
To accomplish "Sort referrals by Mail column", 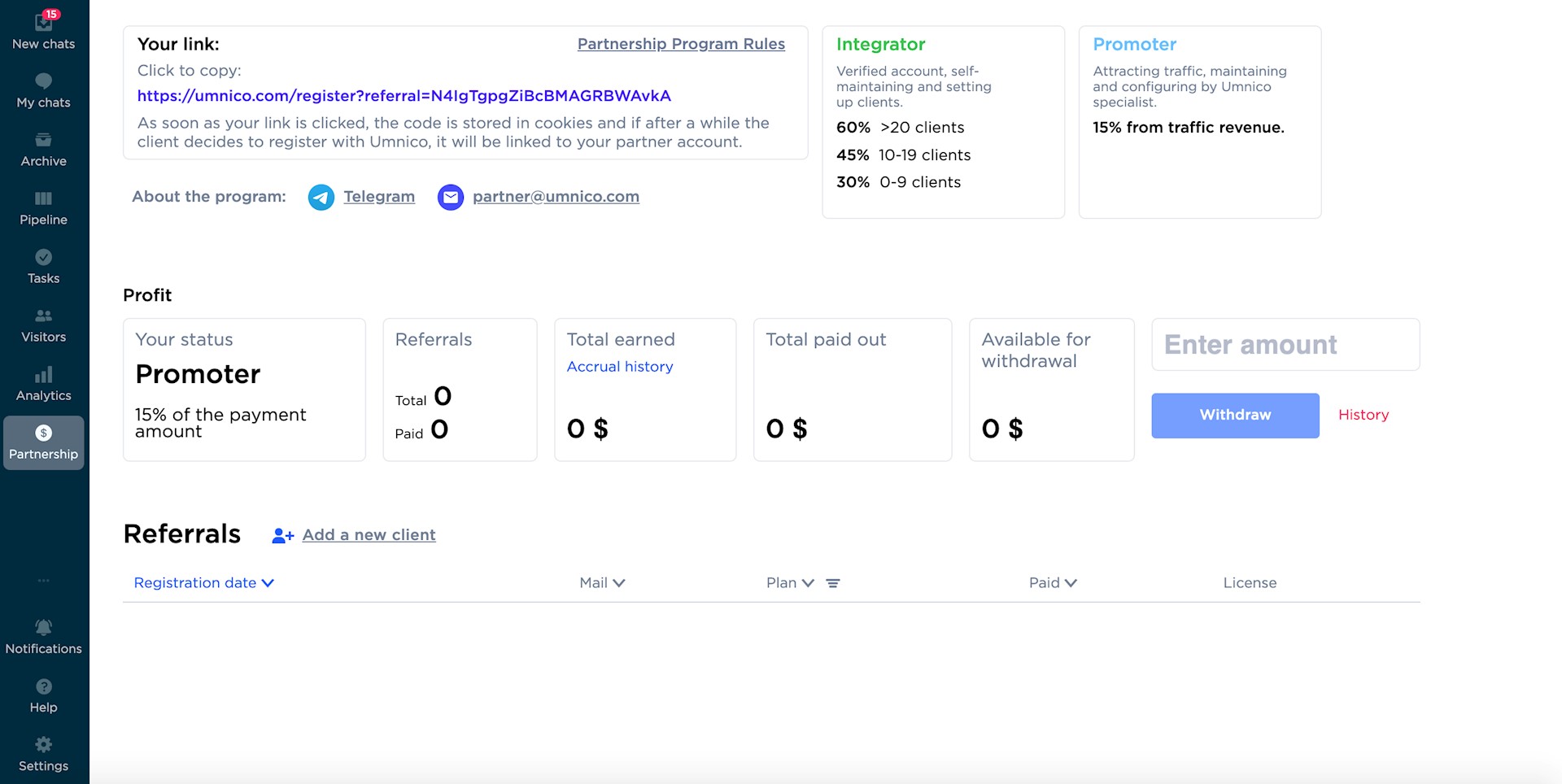I will coord(602,583).
